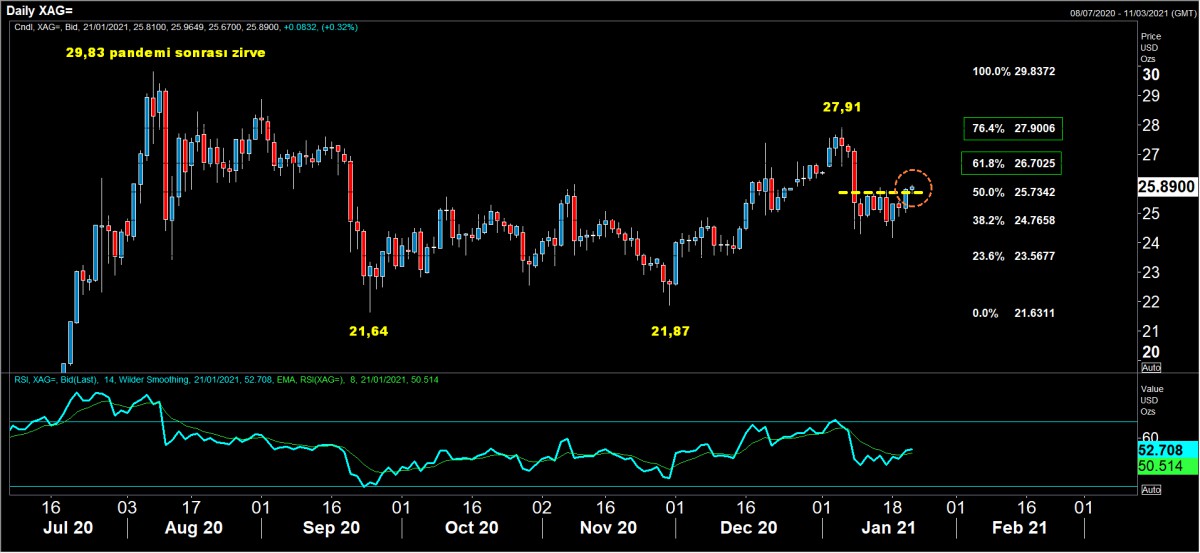Click the 50.0% 25.7342 Fibonacci label
This screenshot has height=553, width=1200.
(x=1014, y=192)
